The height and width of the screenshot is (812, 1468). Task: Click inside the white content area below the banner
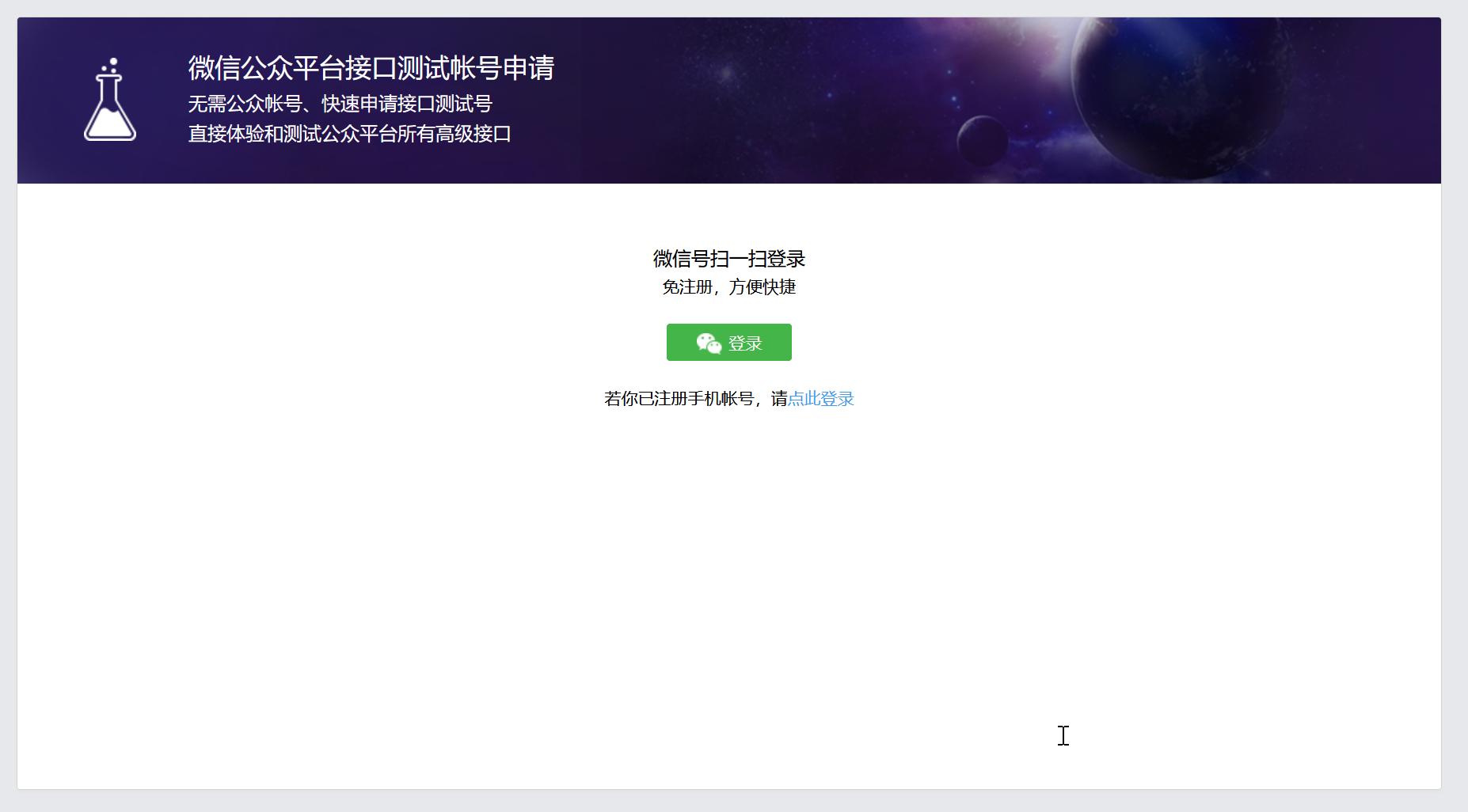coord(728,554)
